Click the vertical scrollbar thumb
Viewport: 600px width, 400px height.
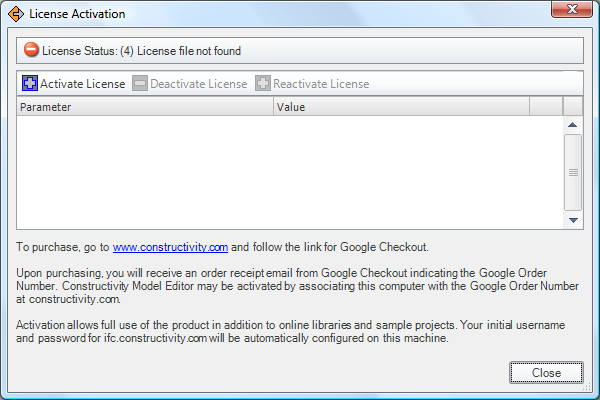[573, 172]
